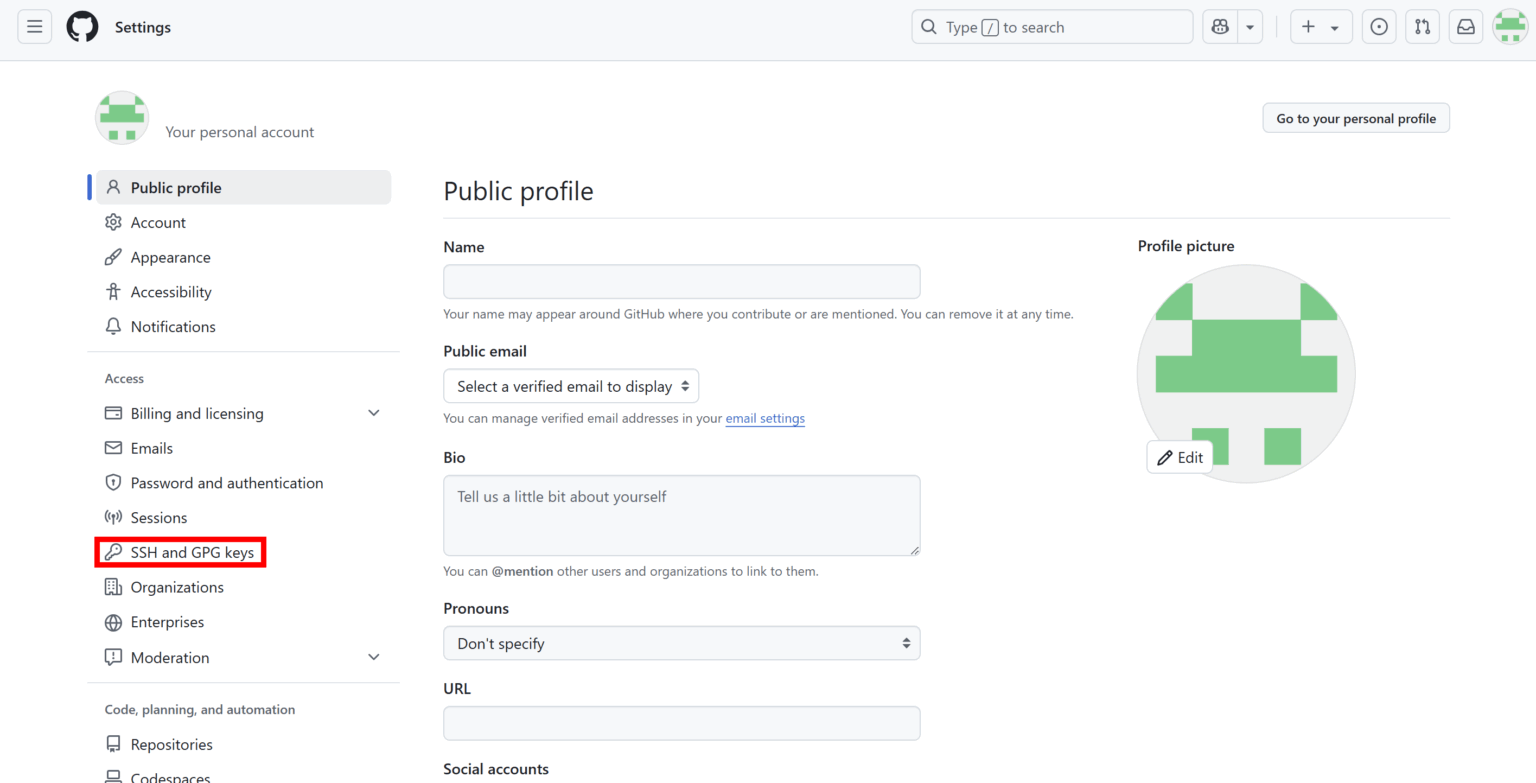Click Go to your personal profile
This screenshot has width=1536, height=783.
pos(1355,118)
